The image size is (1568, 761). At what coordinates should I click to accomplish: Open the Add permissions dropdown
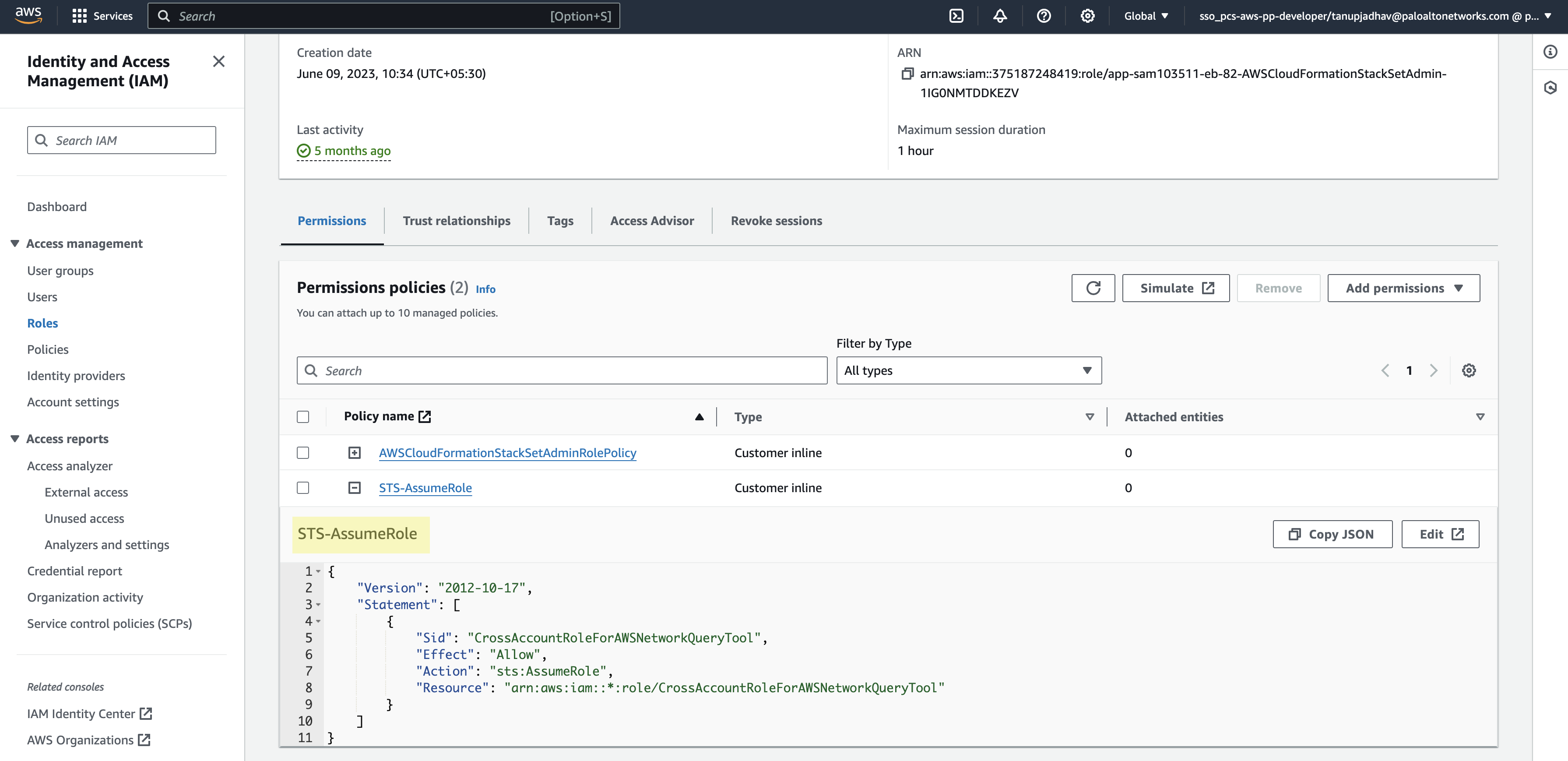1403,288
